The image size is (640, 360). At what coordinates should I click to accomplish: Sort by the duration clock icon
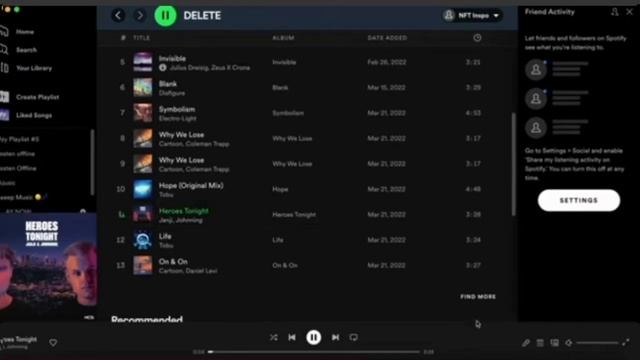point(477,38)
